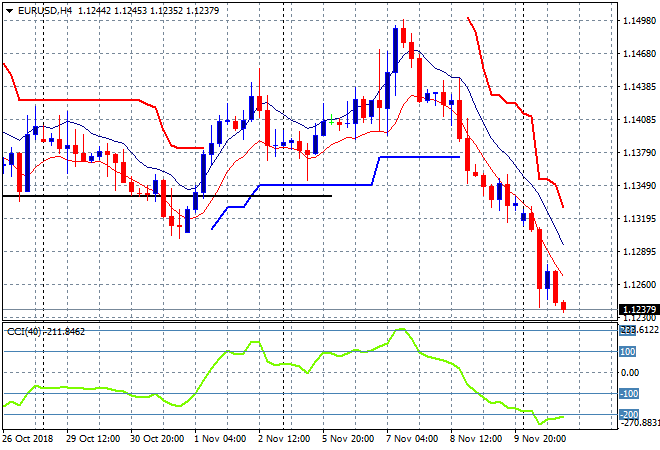This screenshot has height=450, width=660.
Task: Click the 1.13490 price scale label
Action: 639,186
